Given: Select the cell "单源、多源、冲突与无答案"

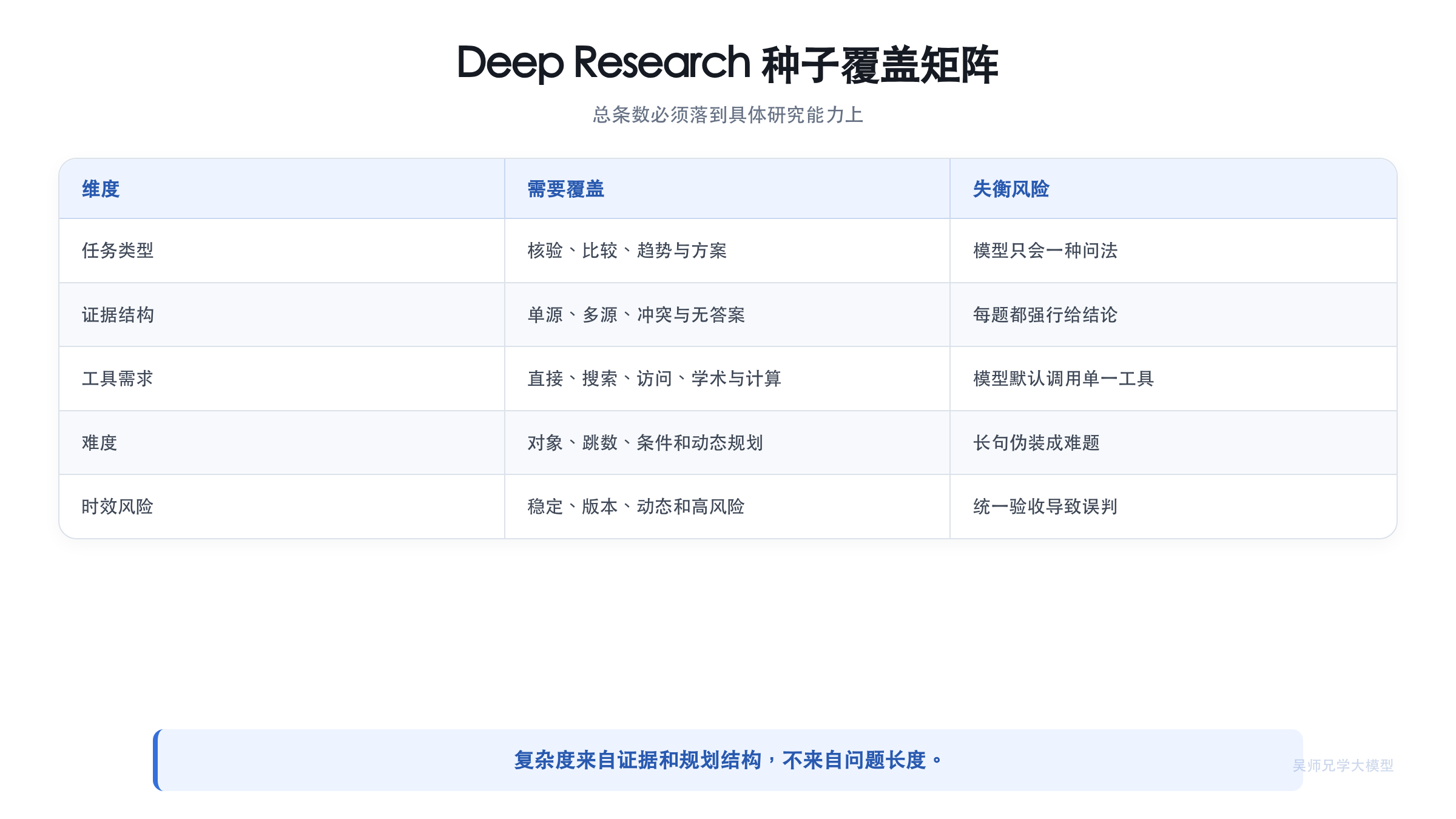Looking at the screenshot, I should point(727,315).
